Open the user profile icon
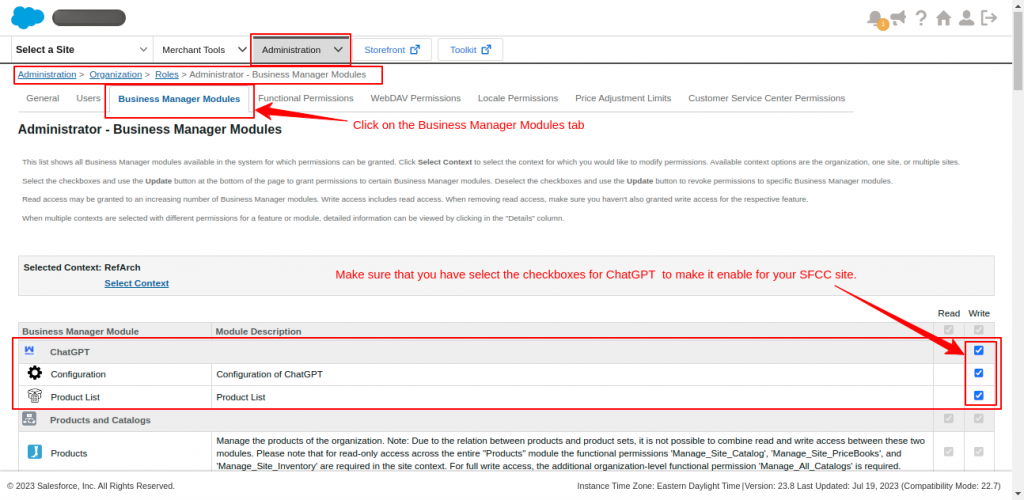The width and height of the screenshot is (1024, 500). [x=966, y=18]
